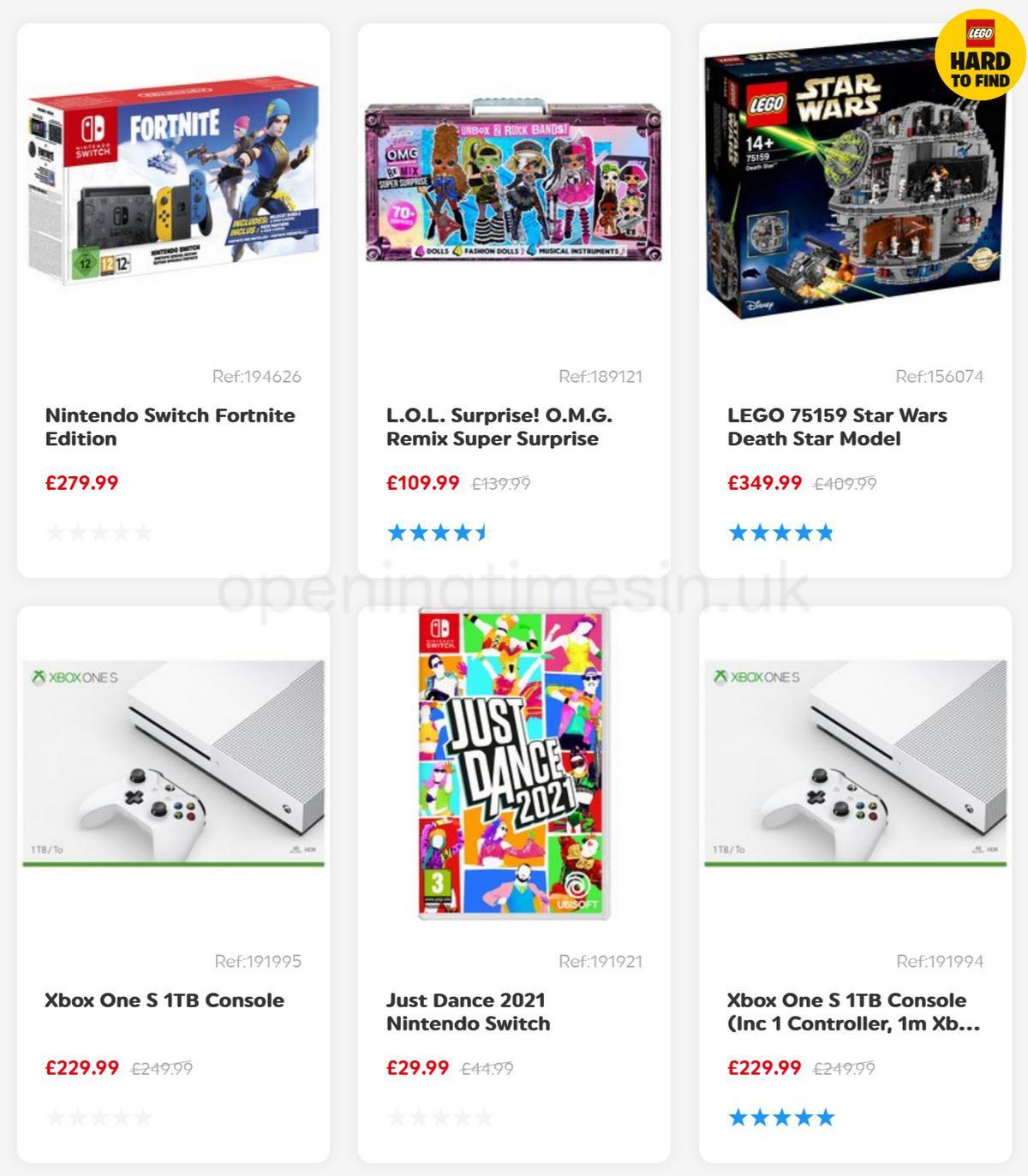1028x1176 pixels.
Task: Open LEGO 75159 Star Wars Death Star Model listing
Action: click(x=836, y=426)
